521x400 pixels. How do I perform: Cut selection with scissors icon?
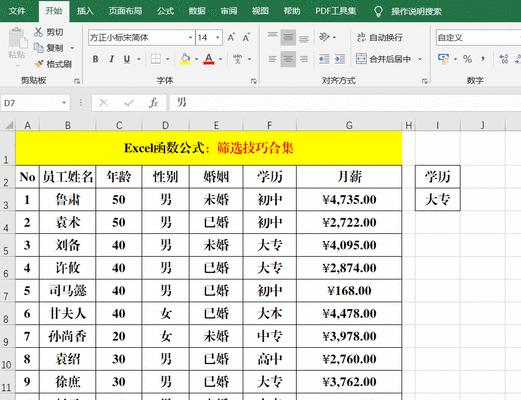click(39, 32)
